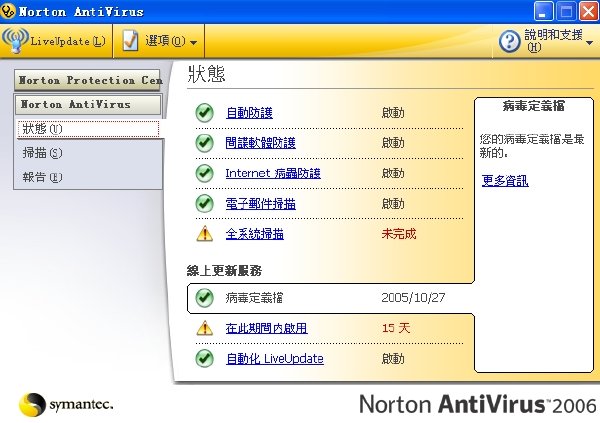Click the Options clipboard checkmark icon
600x423 pixels.
[130, 41]
